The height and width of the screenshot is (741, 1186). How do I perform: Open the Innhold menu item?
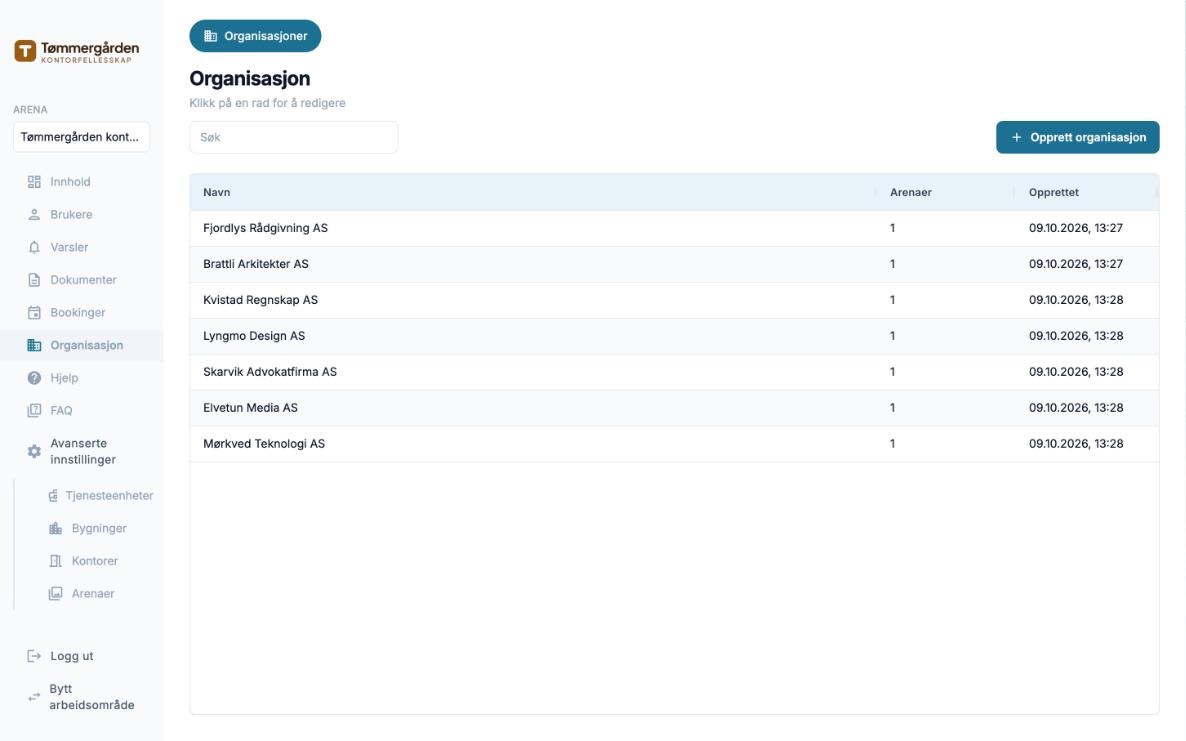click(82, 182)
